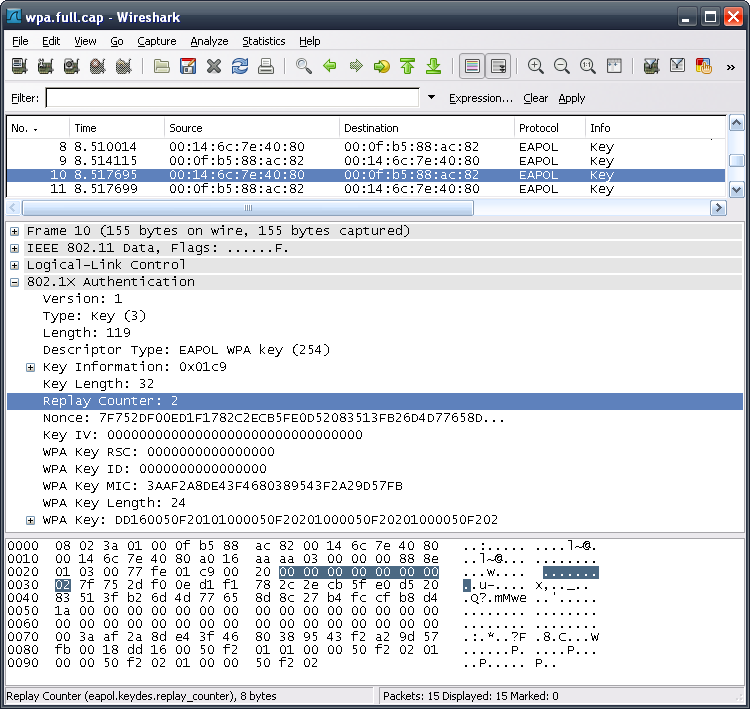Sort packets by the Time column header
This screenshot has height=709, width=750.
(117, 128)
